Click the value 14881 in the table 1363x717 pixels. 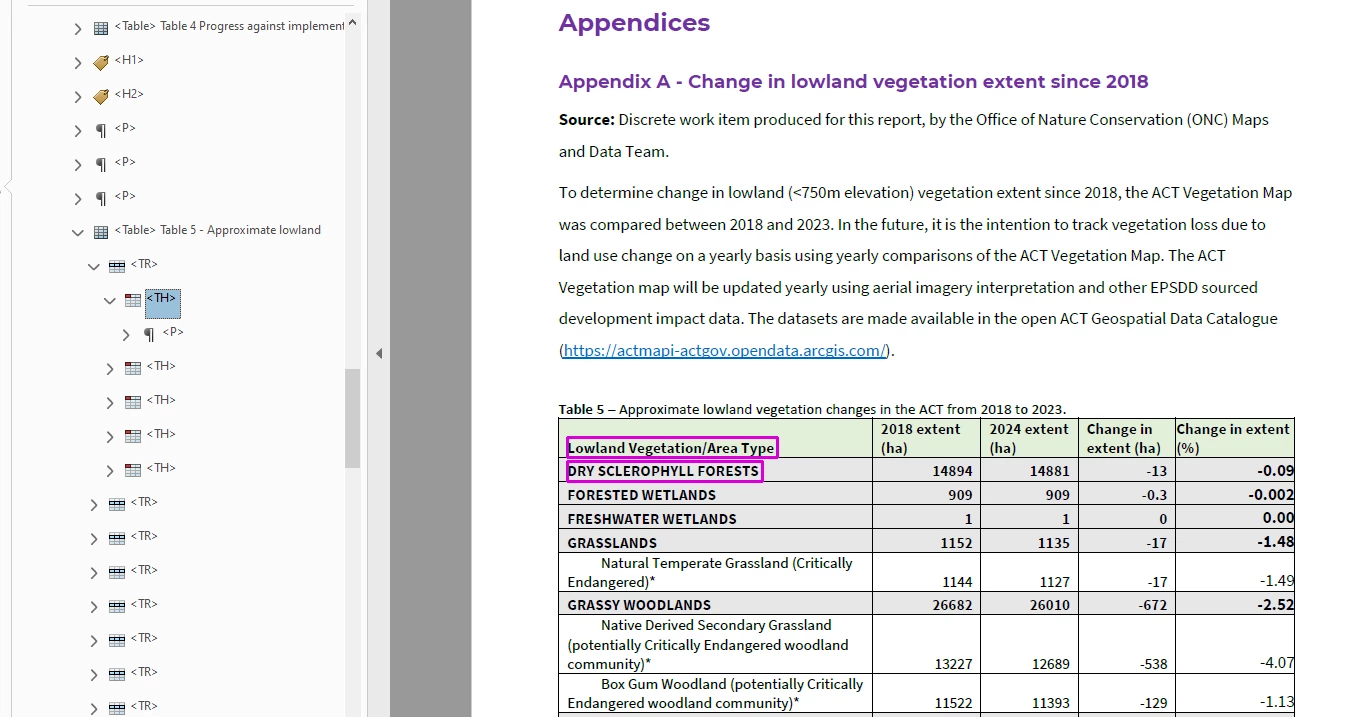1048,471
